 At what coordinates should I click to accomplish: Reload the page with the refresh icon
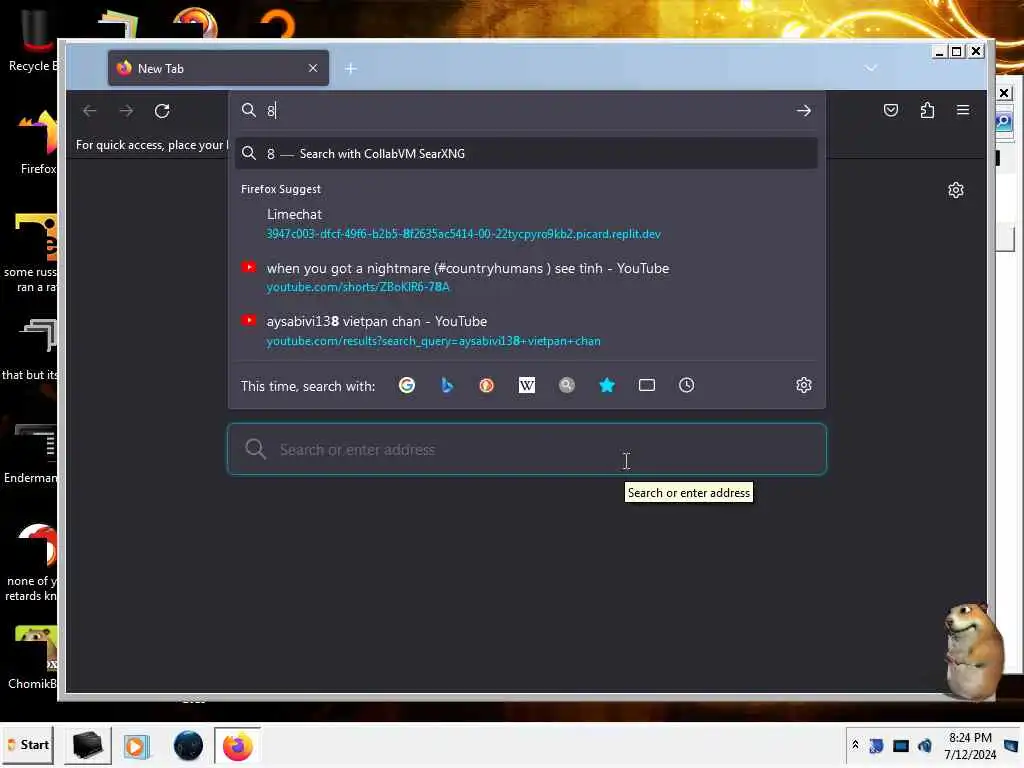click(162, 111)
